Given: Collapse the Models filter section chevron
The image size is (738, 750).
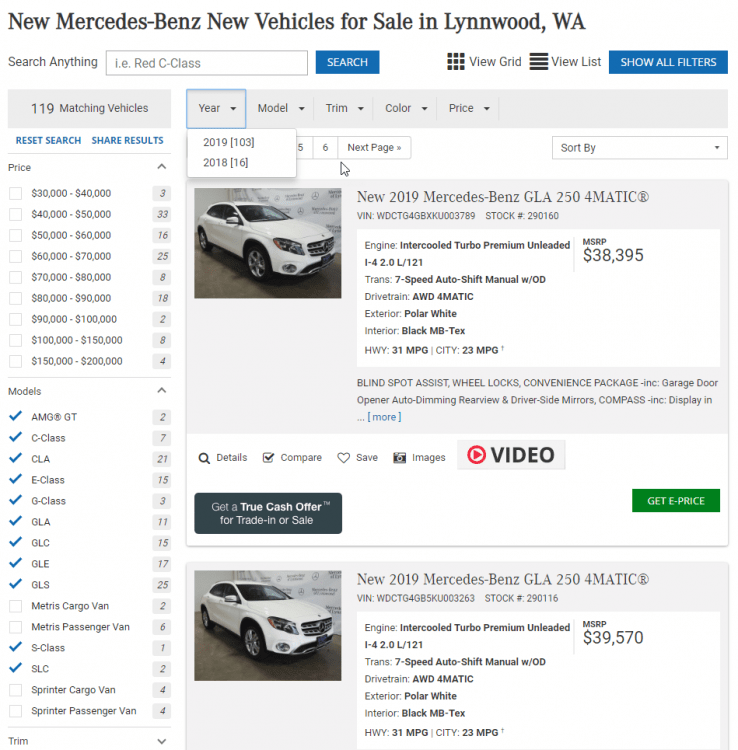Looking at the screenshot, I should pyautogui.click(x=162, y=391).
